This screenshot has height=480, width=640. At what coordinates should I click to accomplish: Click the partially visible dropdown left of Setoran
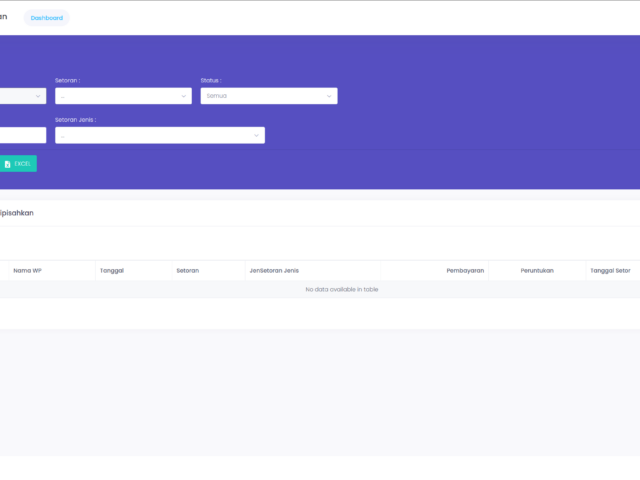click(23, 96)
